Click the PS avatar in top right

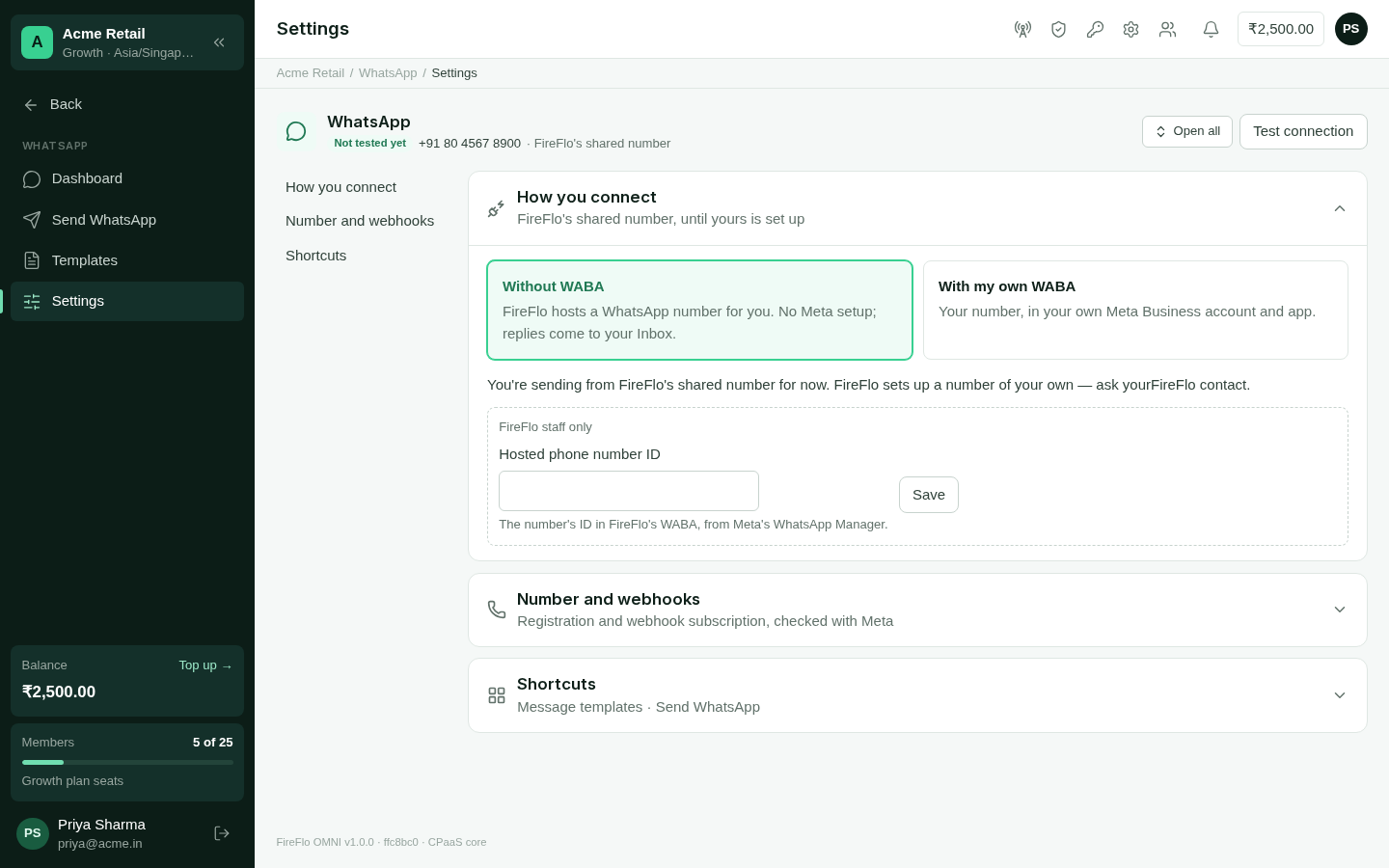(1350, 29)
